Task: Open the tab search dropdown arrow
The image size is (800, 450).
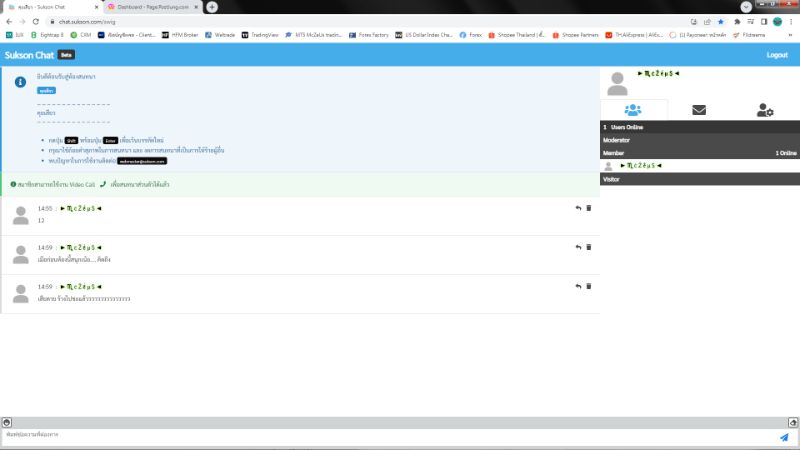Action: coord(746,7)
